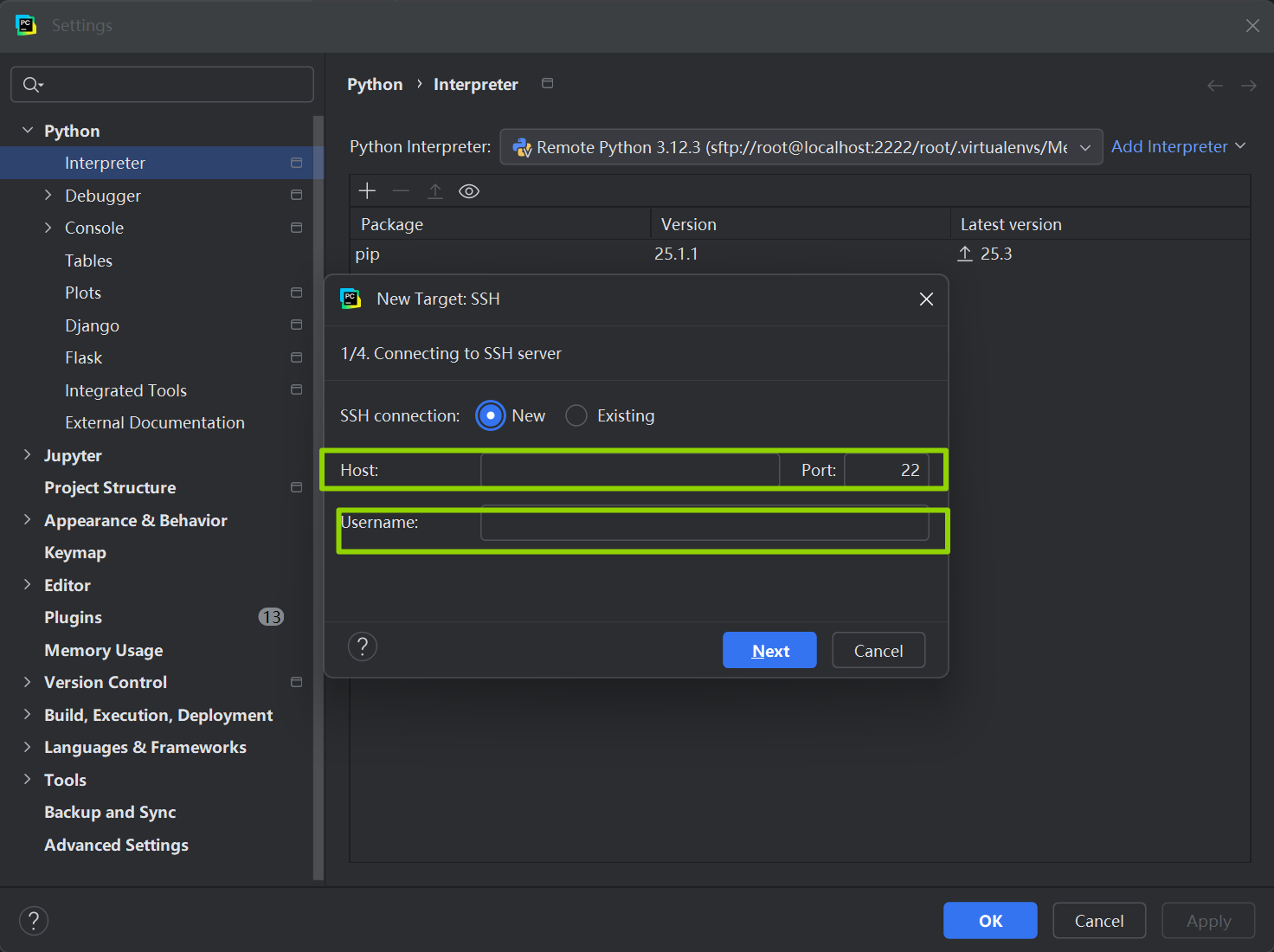Click the help icon in SSH dialog
The width and height of the screenshot is (1274, 952).
pos(363,646)
